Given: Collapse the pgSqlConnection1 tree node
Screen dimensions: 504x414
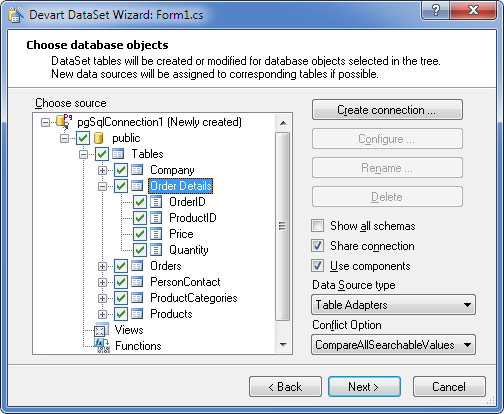Looking at the screenshot, I should [x=45, y=122].
